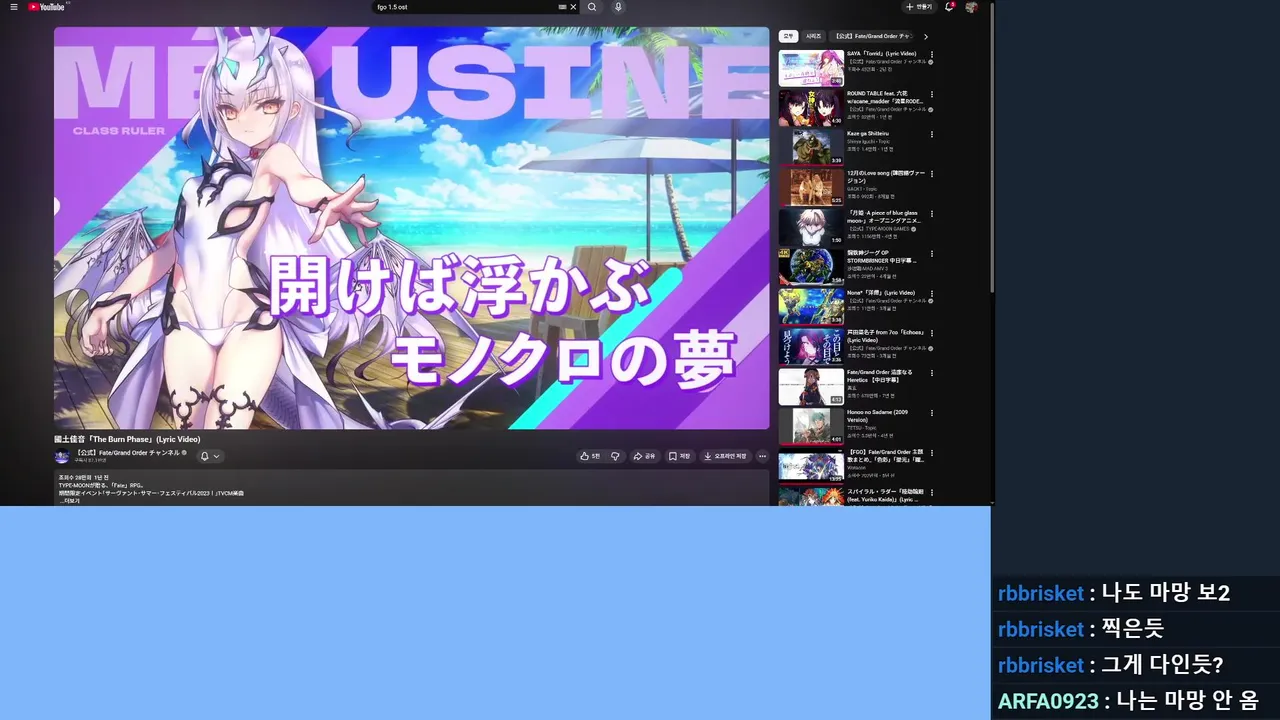Select the '시리즈' filter chip
Viewport: 1280px width, 720px height.
click(x=814, y=36)
